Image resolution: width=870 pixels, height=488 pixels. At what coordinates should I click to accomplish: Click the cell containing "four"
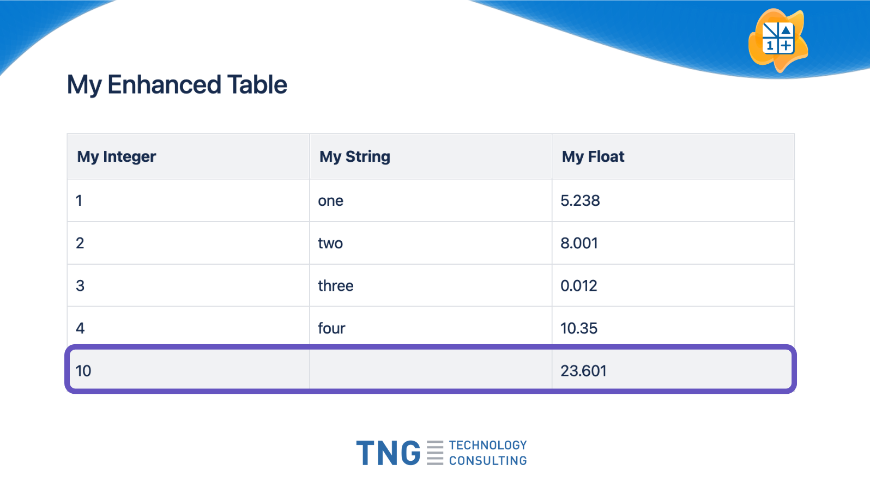pyautogui.click(x=332, y=328)
